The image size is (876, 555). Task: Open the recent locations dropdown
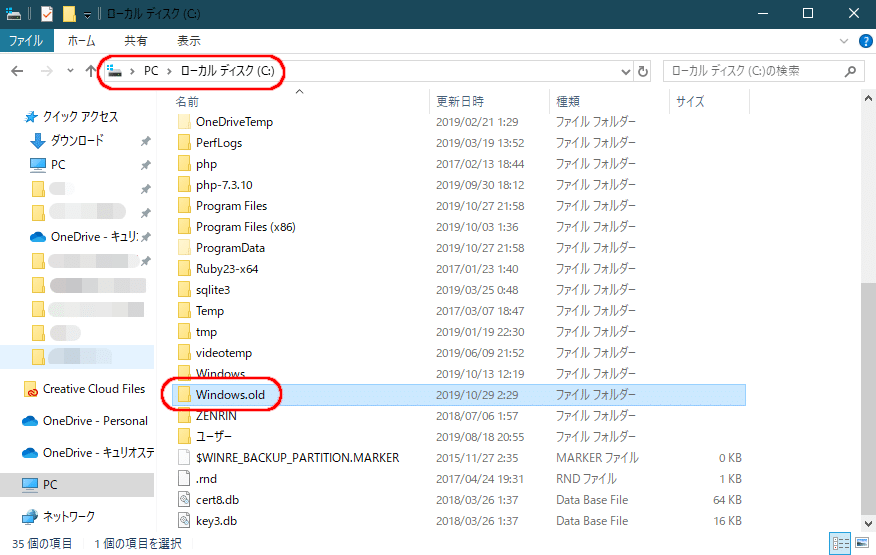click(70, 71)
